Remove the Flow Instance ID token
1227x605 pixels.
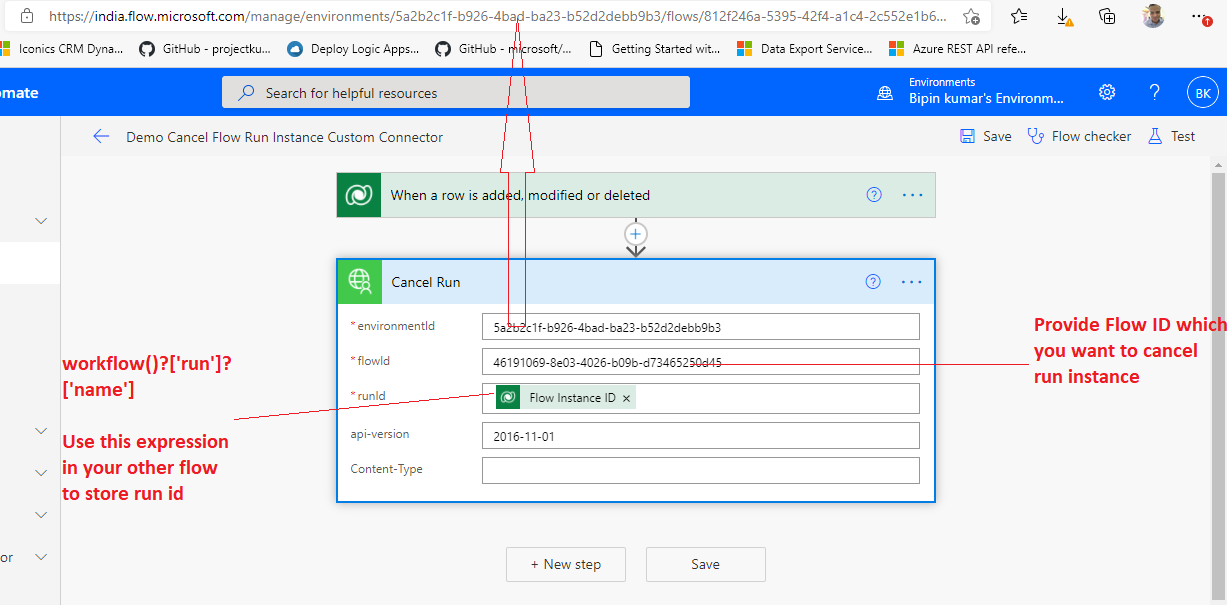pos(627,398)
